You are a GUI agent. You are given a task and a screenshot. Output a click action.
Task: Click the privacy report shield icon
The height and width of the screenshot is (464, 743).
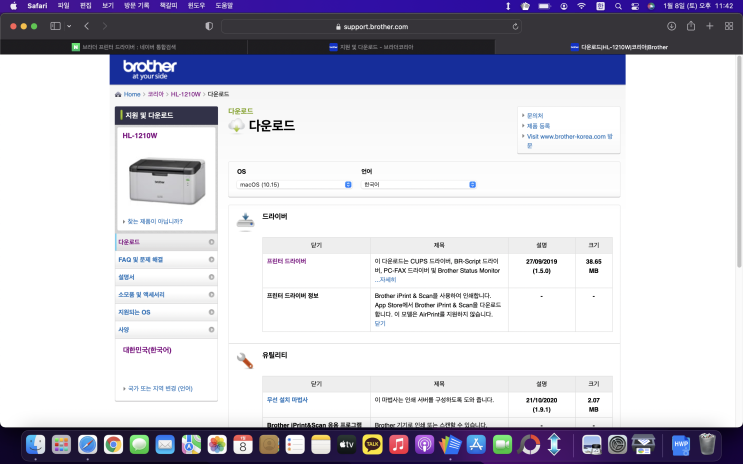point(209,26)
